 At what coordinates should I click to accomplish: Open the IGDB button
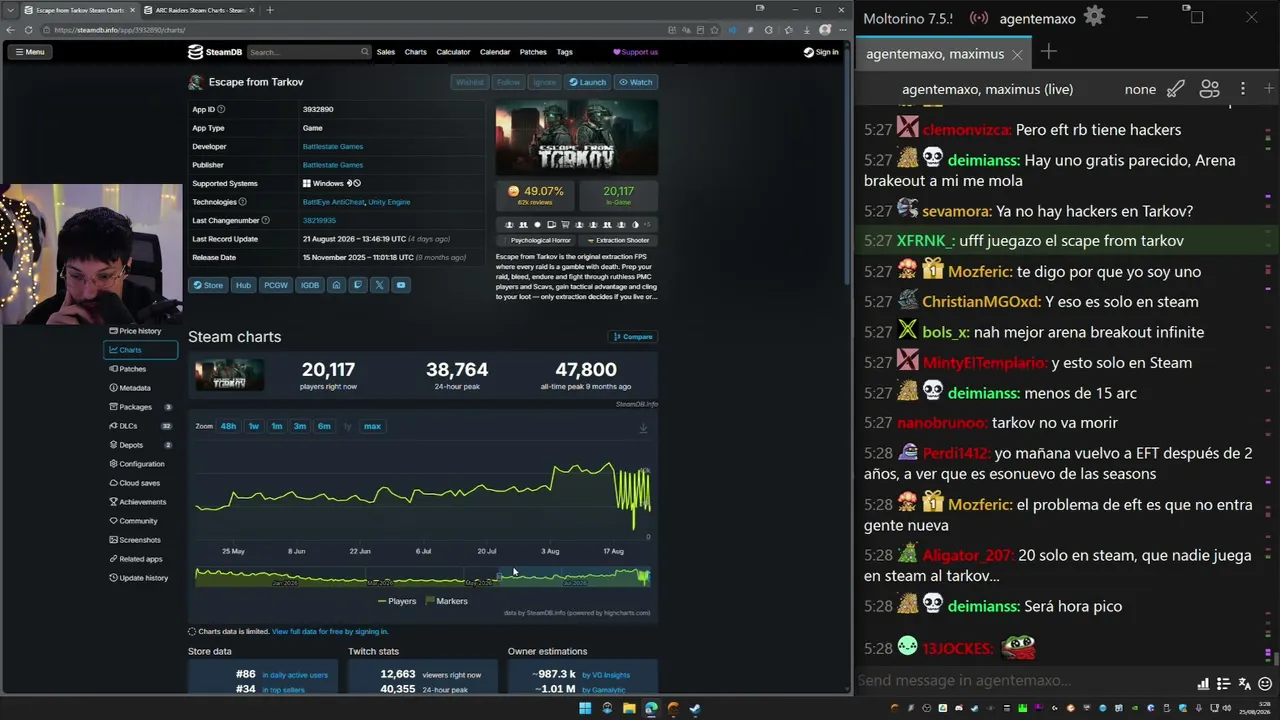click(x=310, y=285)
